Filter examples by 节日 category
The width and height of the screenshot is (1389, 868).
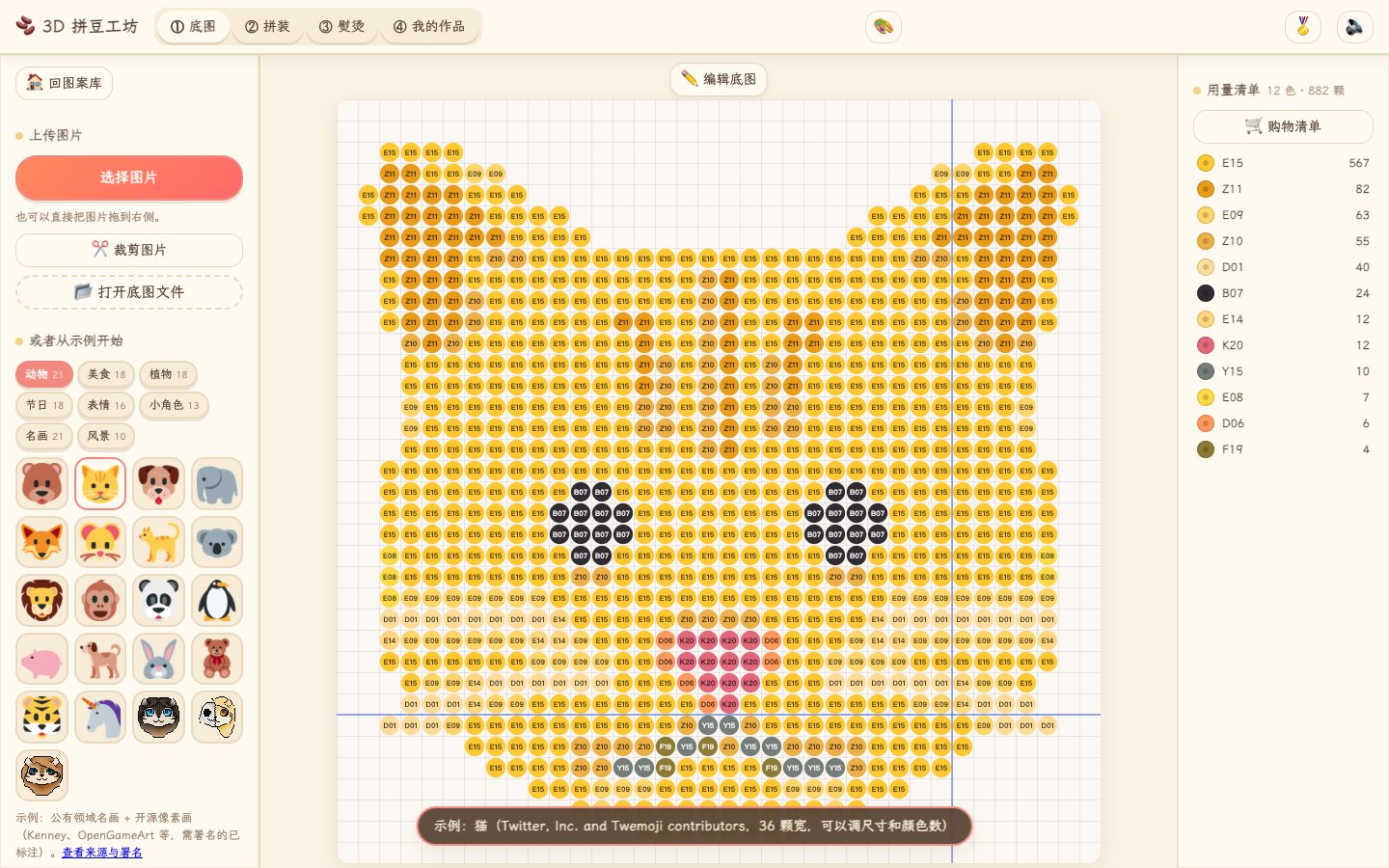(44, 405)
